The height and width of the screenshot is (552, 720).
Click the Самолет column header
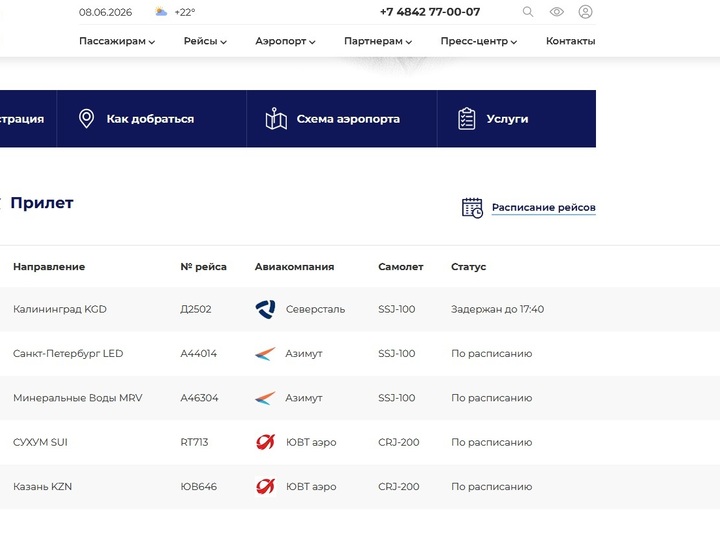click(401, 267)
